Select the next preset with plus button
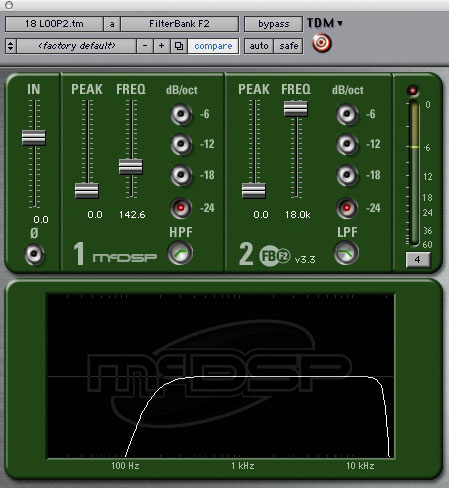This screenshot has height=488, width=449. [x=162, y=46]
